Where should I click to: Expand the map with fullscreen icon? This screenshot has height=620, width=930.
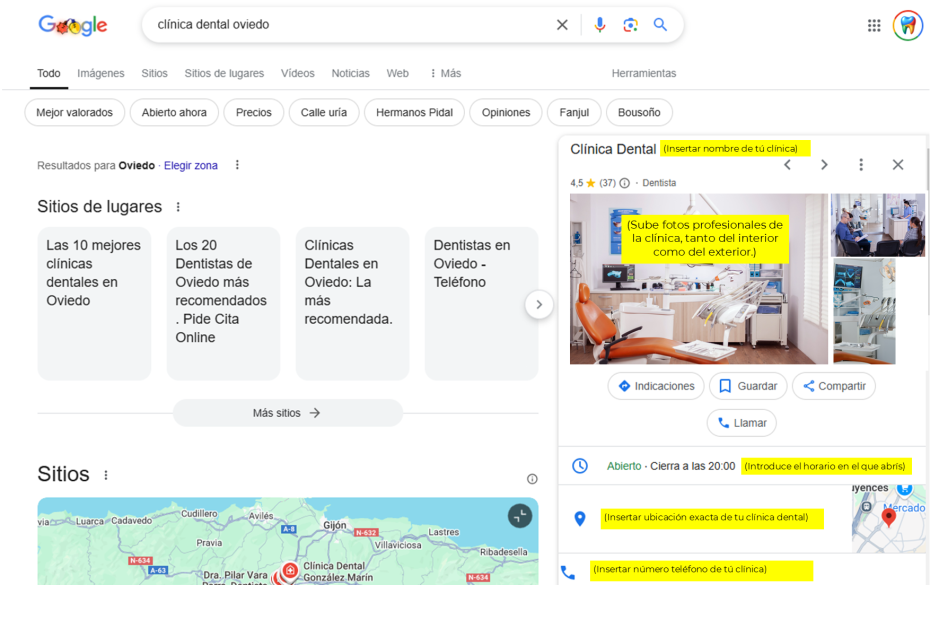pyautogui.click(x=520, y=516)
